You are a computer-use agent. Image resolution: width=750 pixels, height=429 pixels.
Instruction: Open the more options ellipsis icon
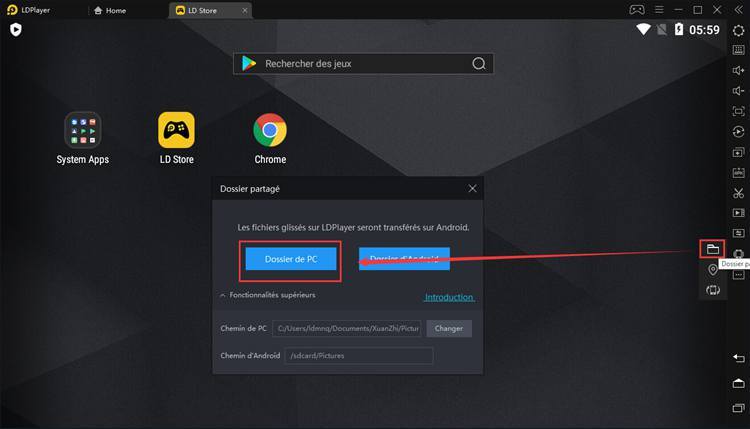click(x=739, y=275)
